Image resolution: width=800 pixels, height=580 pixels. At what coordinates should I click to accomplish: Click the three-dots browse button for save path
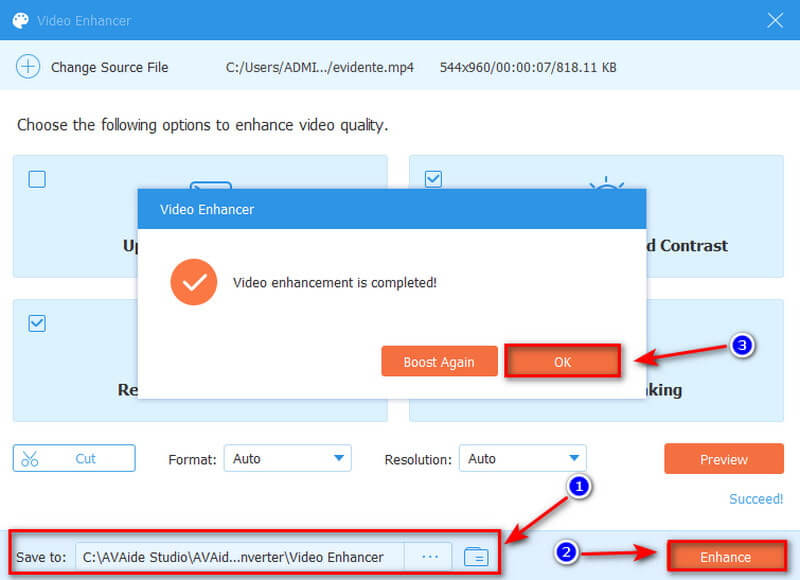pyautogui.click(x=430, y=557)
